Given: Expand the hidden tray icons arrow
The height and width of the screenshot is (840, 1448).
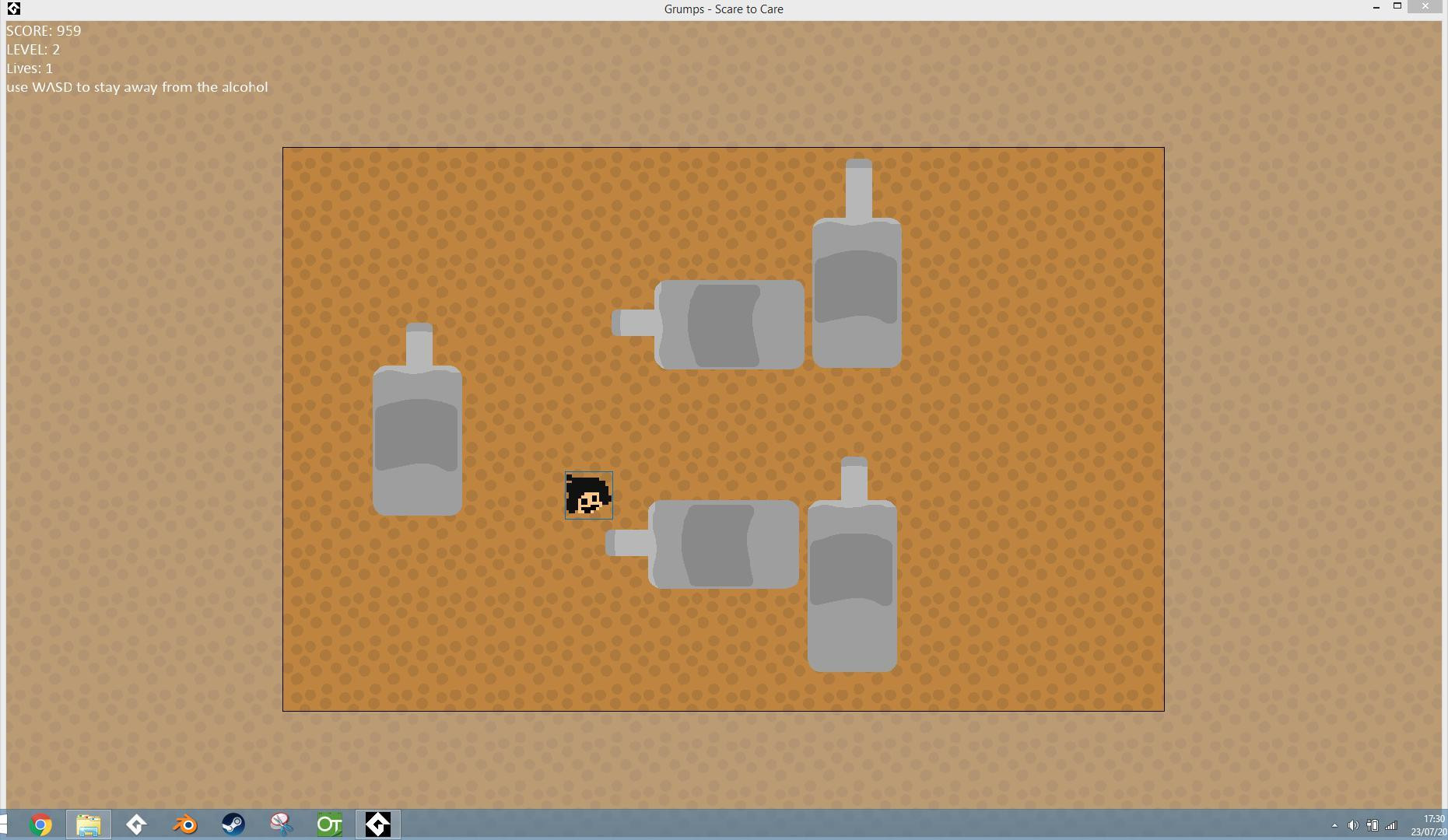Looking at the screenshot, I should 1334,825.
